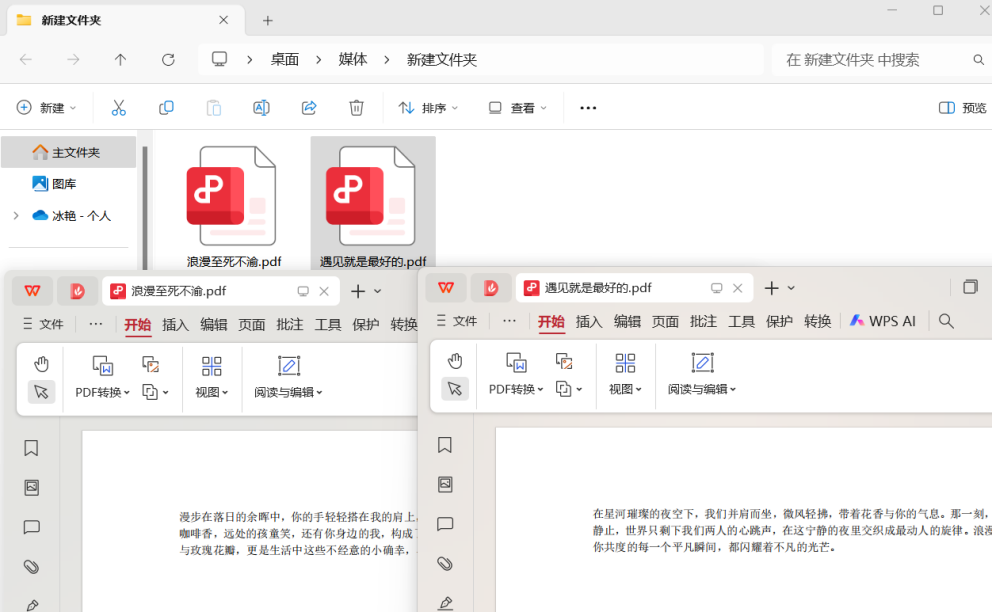
Task: Add a new tab in the right WPS window
Action: pos(771,288)
